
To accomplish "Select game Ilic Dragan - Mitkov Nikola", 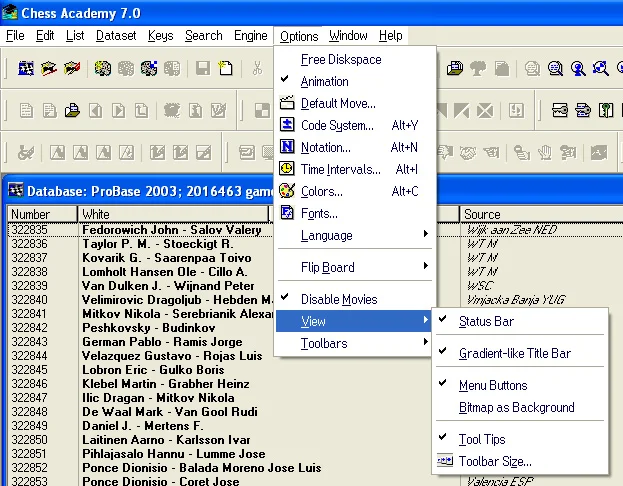I will (158, 397).
